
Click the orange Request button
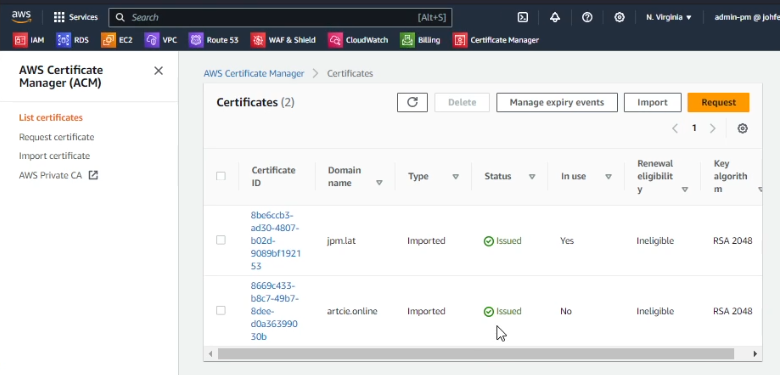coord(718,102)
